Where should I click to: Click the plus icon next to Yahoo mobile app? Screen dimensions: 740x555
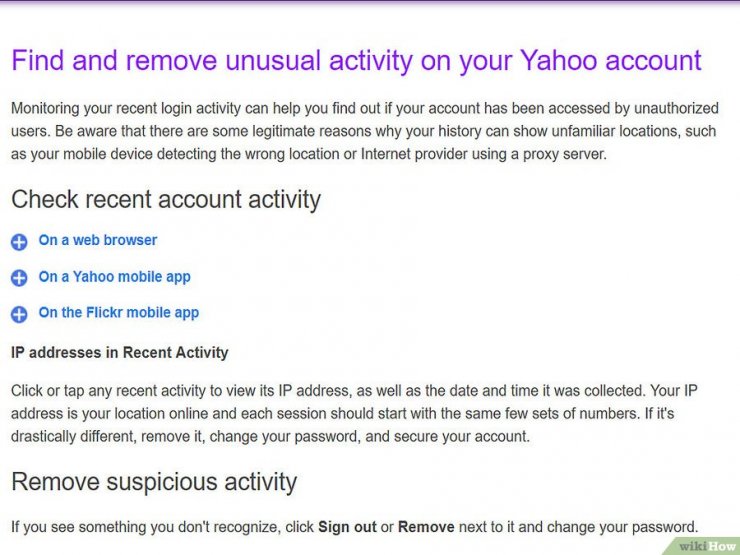pos(19,278)
